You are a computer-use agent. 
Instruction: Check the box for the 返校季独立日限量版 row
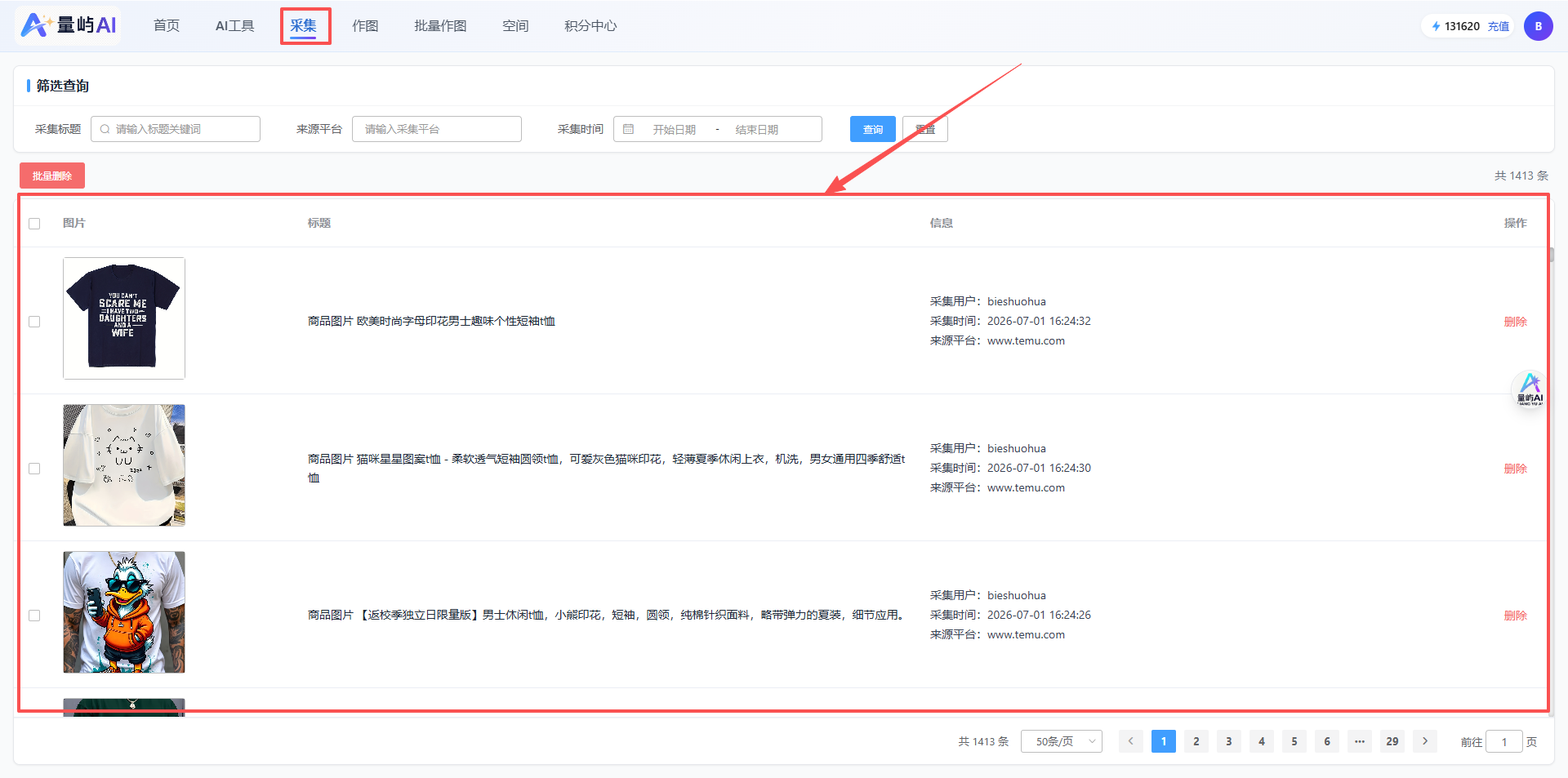coord(34,616)
